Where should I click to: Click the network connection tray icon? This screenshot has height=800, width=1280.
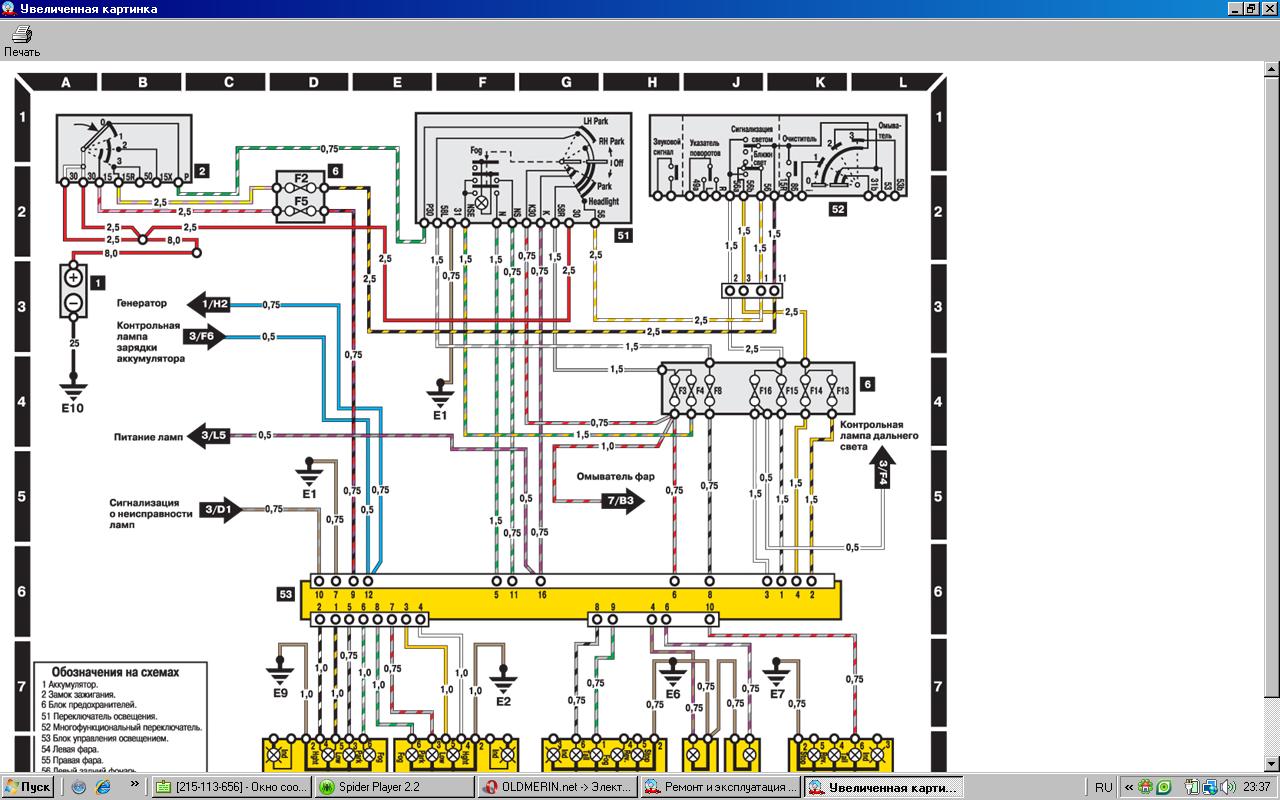pos(1209,787)
